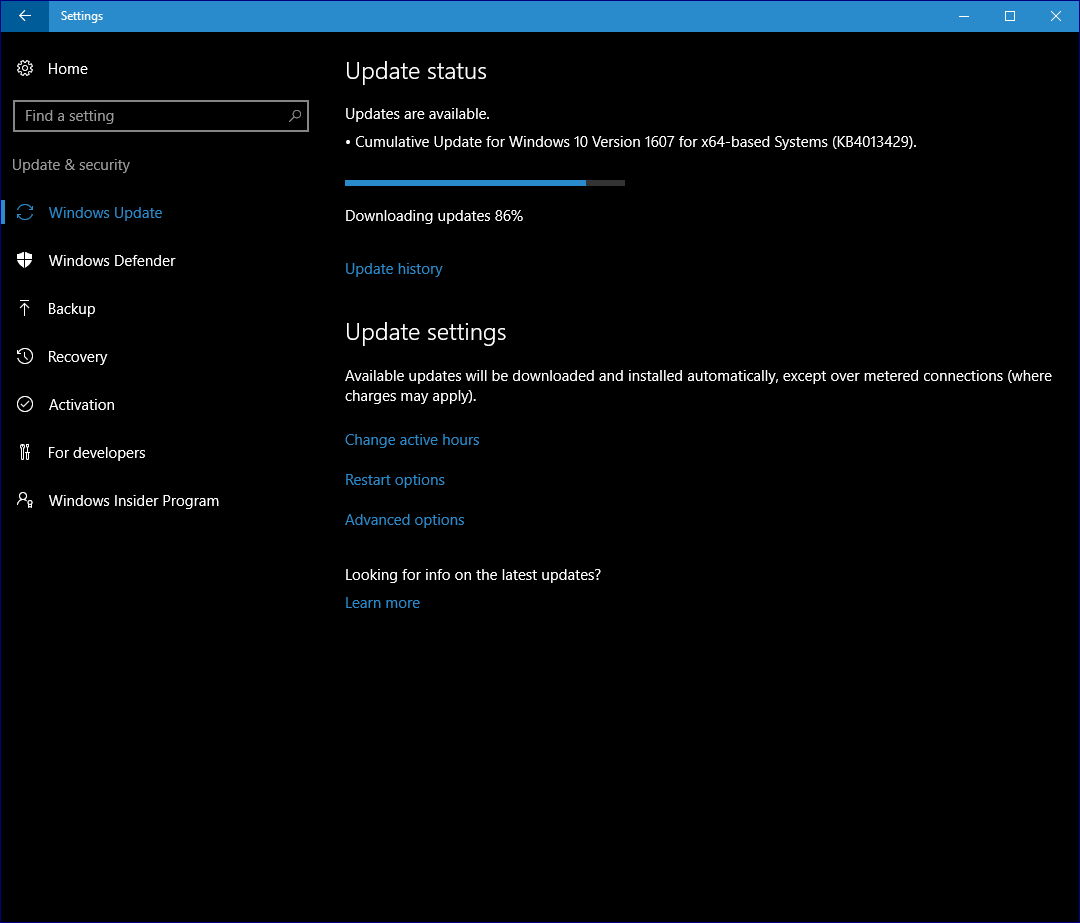Click the Backup upload arrow icon

coord(25,309)
